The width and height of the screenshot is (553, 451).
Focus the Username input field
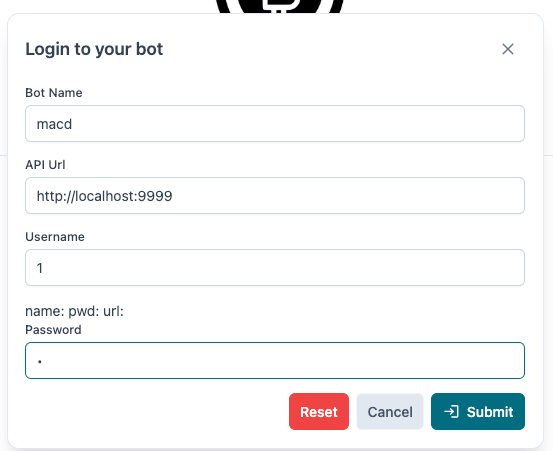click(x=275, y=267)
